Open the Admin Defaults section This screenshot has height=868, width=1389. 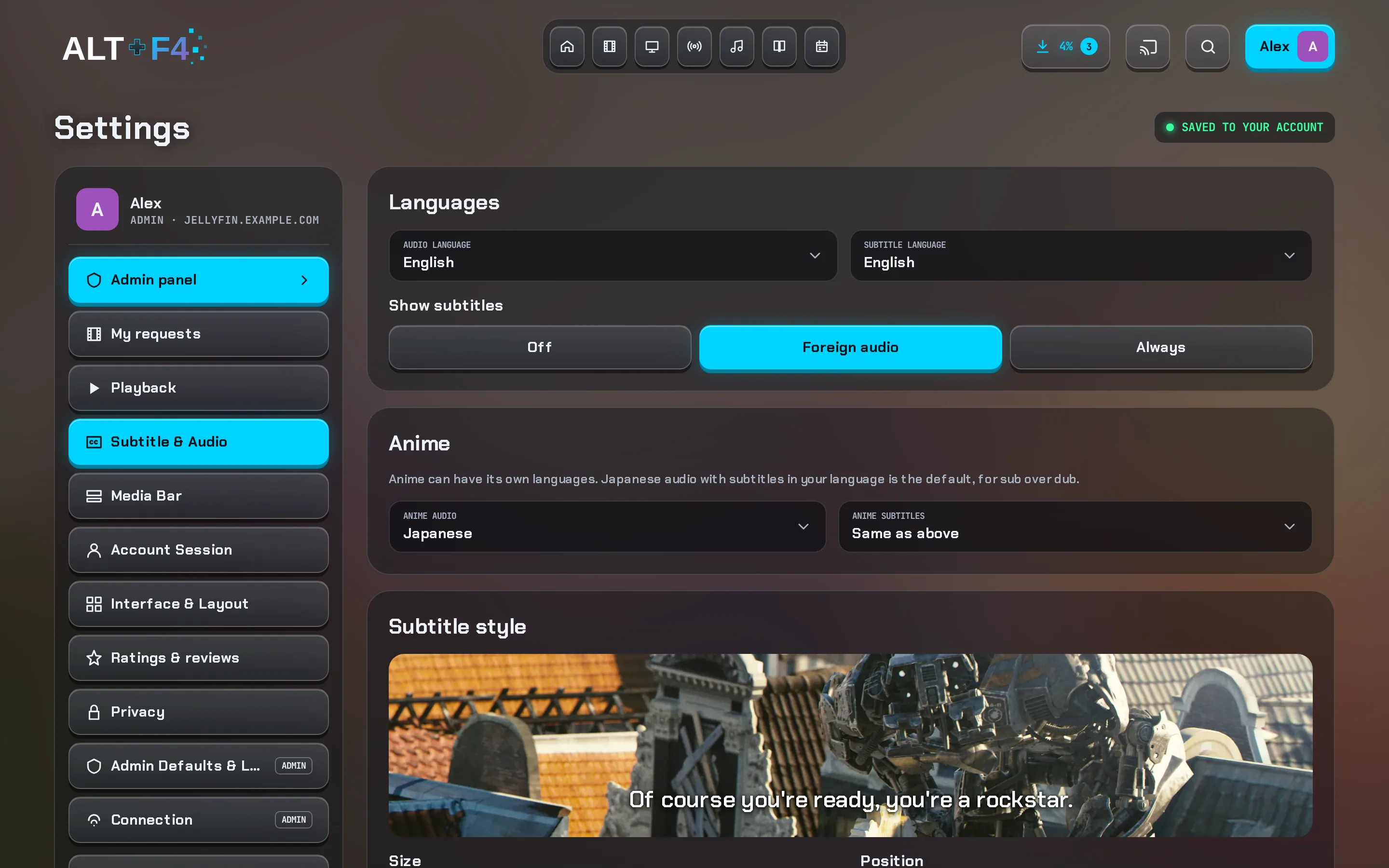(199, 766)
